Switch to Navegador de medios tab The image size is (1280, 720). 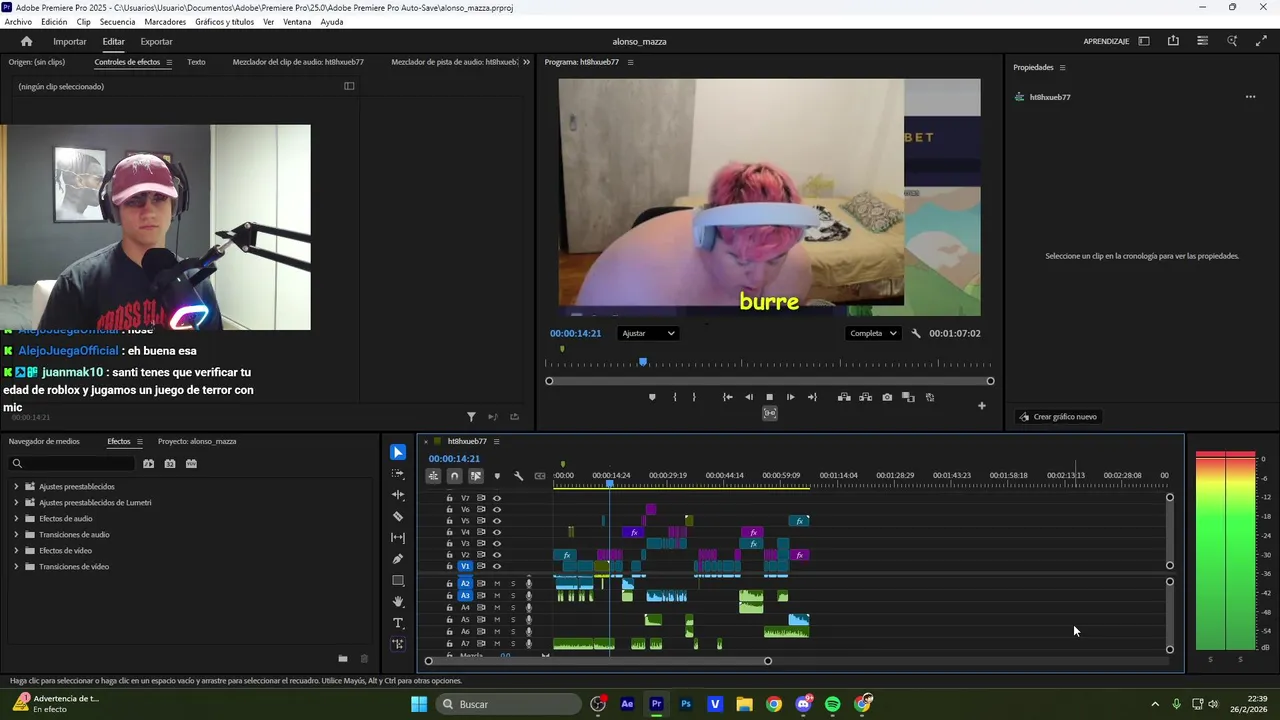[x=44, y=441]
